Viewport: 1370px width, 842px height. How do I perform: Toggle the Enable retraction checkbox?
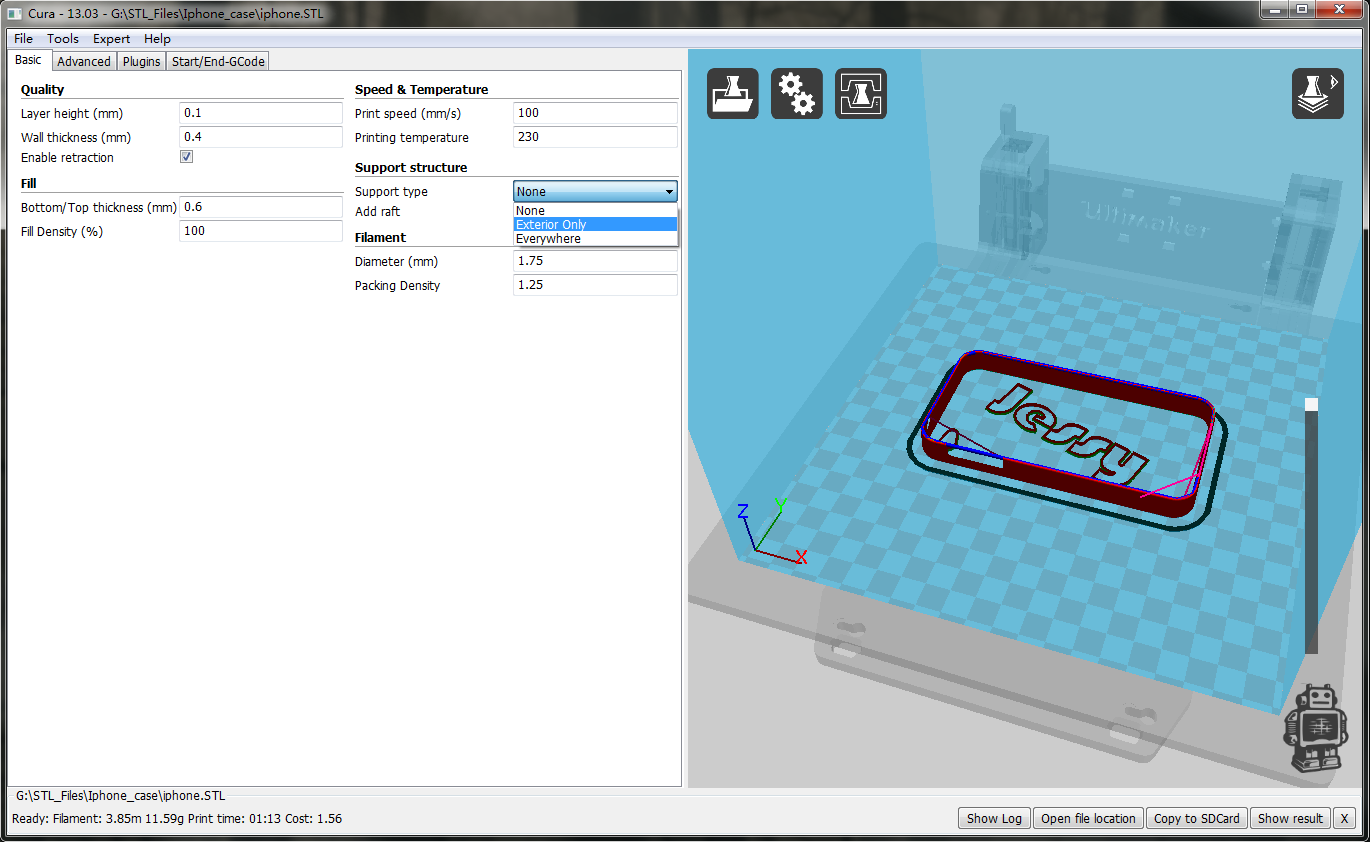186,157
